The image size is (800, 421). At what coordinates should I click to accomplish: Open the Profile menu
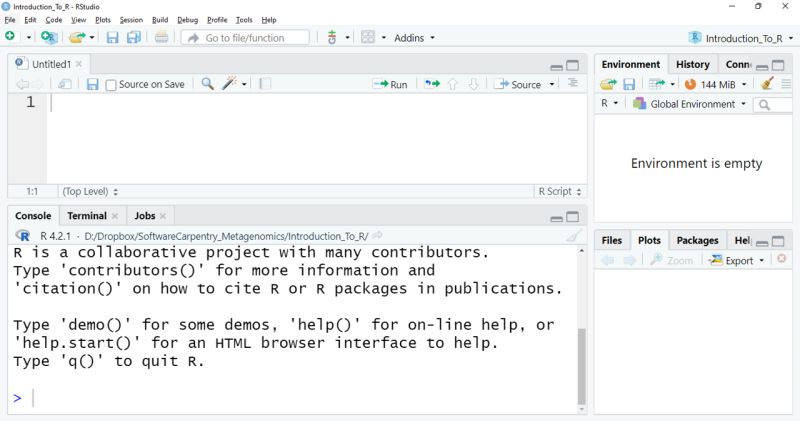point(217,20)
